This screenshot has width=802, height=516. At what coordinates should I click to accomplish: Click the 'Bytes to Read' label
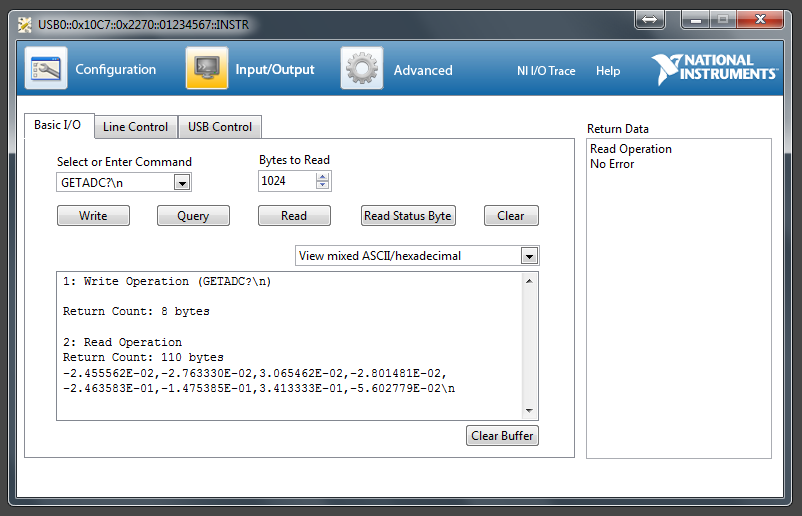click(x=294, y=160)
